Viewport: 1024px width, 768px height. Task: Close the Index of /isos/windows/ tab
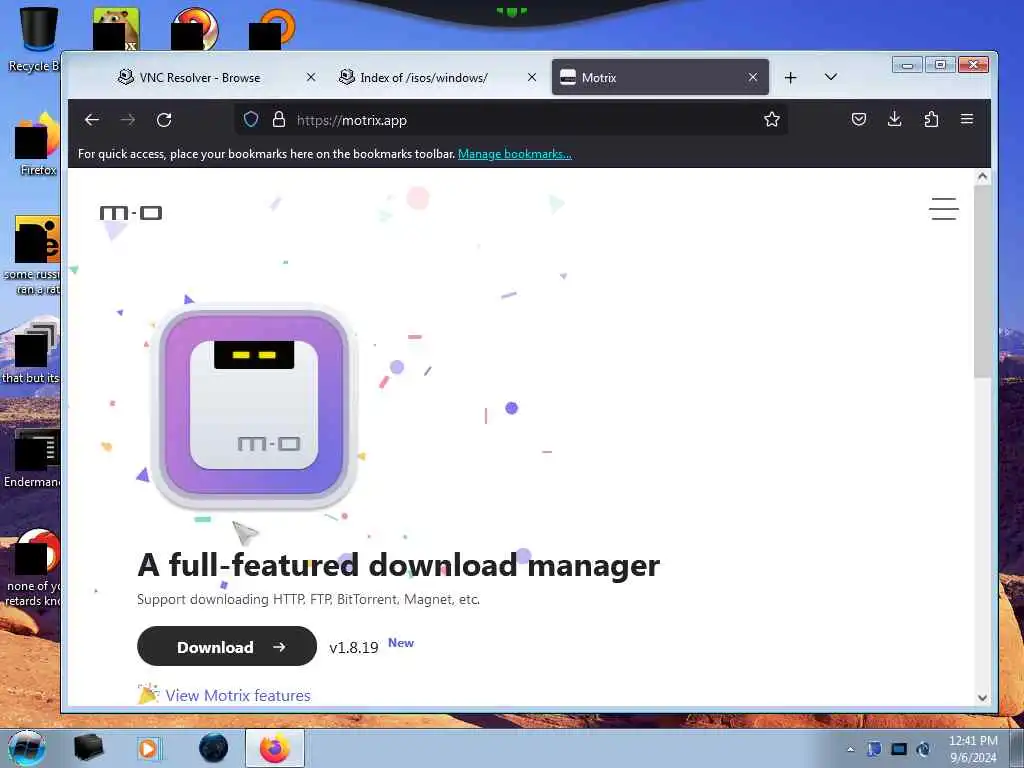tap(532, 77)
